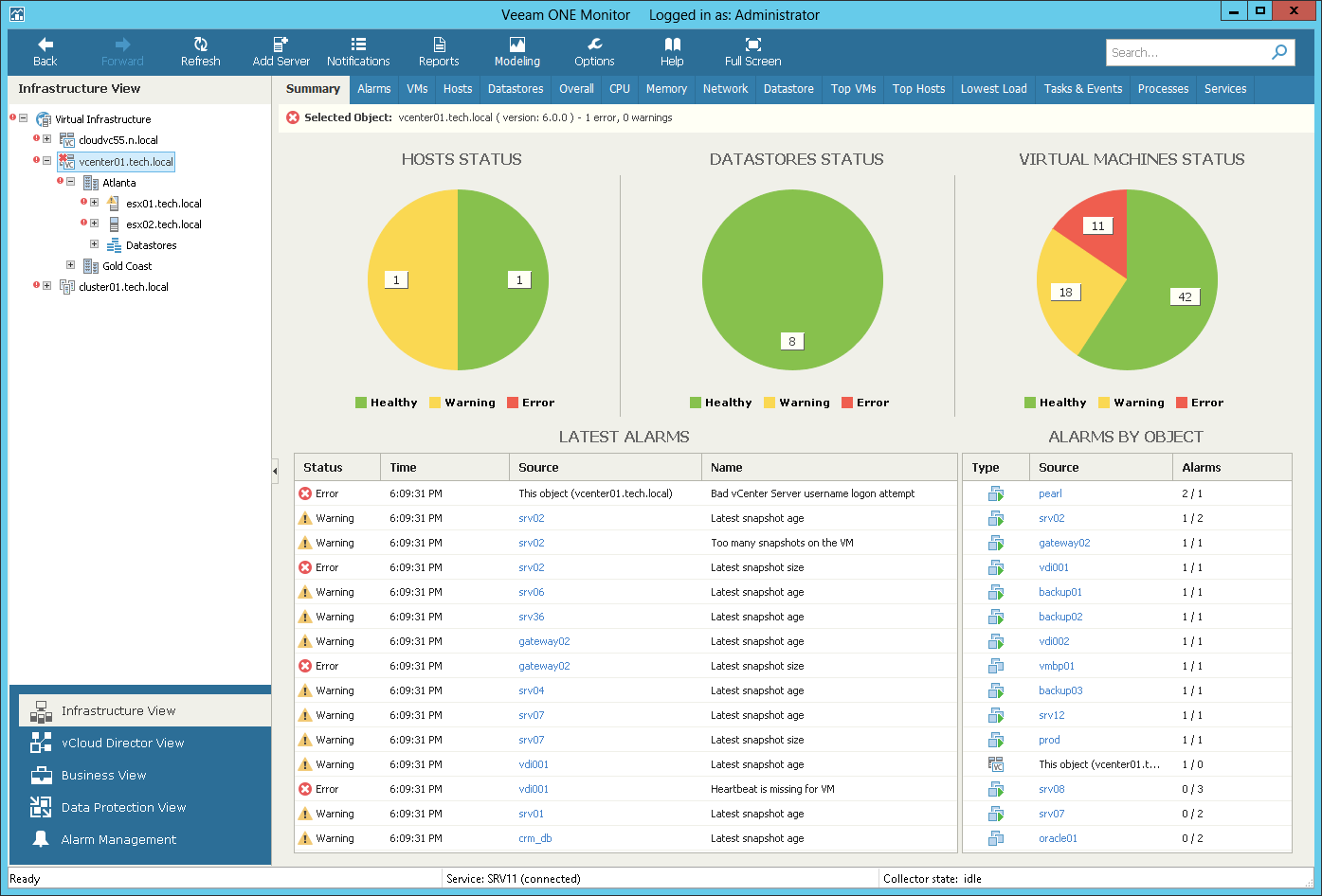The height and width of the screenshot is (896, 1322).
Task: Select the Infrastructure View pane icon
Action: coord(41,711)
